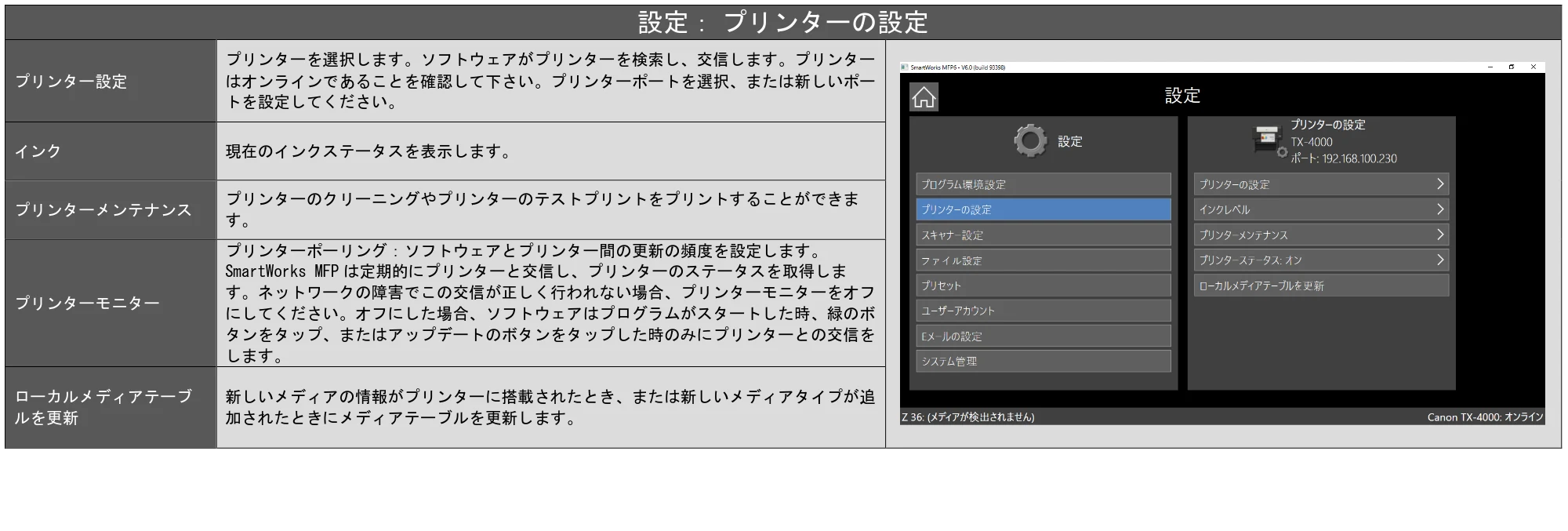Open ユーザーアカウント menu item

click(1044, 311)
